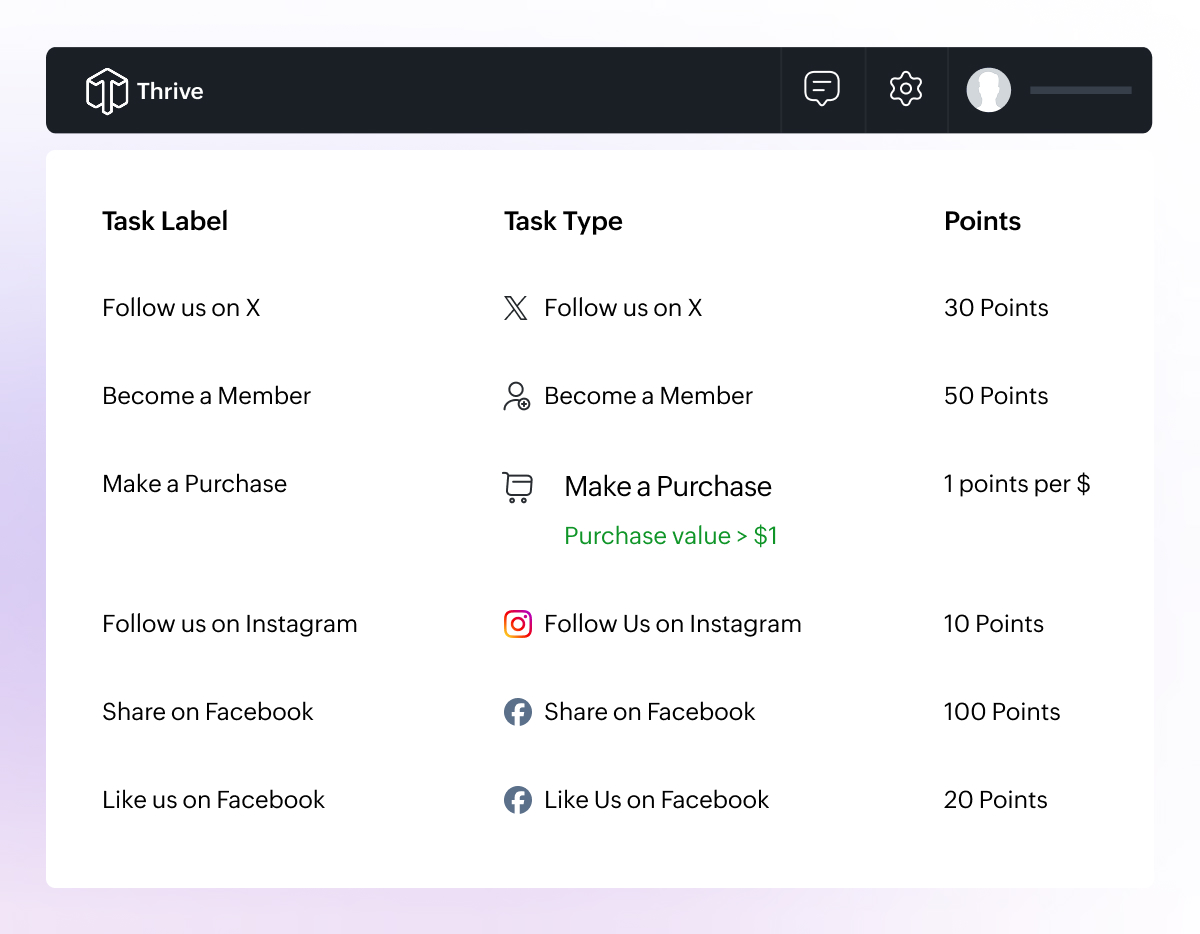1200x934 pixels.
Task: Click the Instagram icon in the task list
Action: point(517,624)
